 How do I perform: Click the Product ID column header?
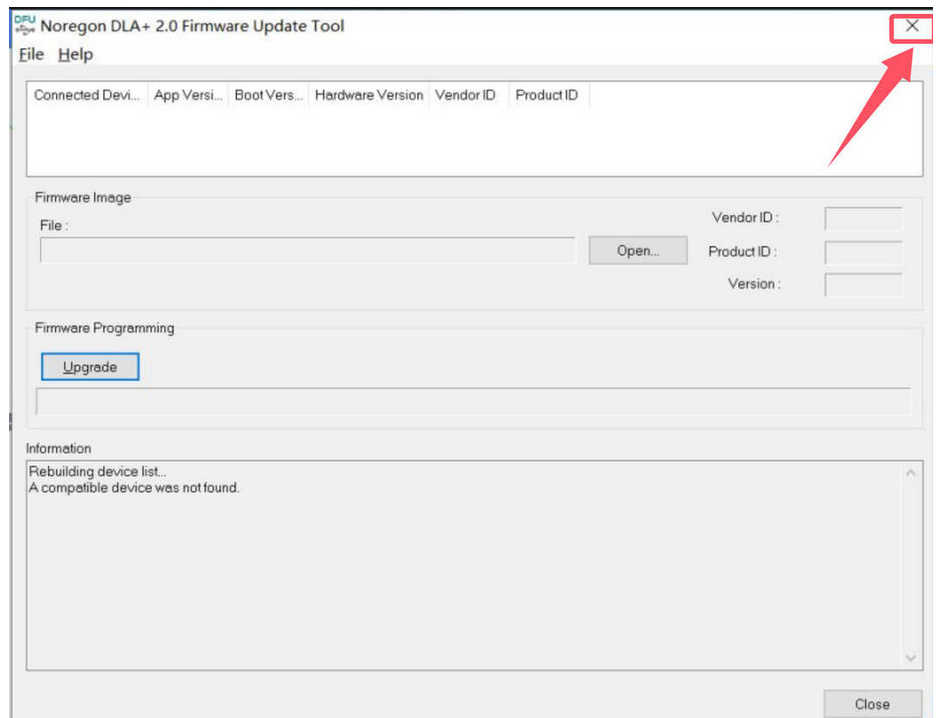coord(546,95)
